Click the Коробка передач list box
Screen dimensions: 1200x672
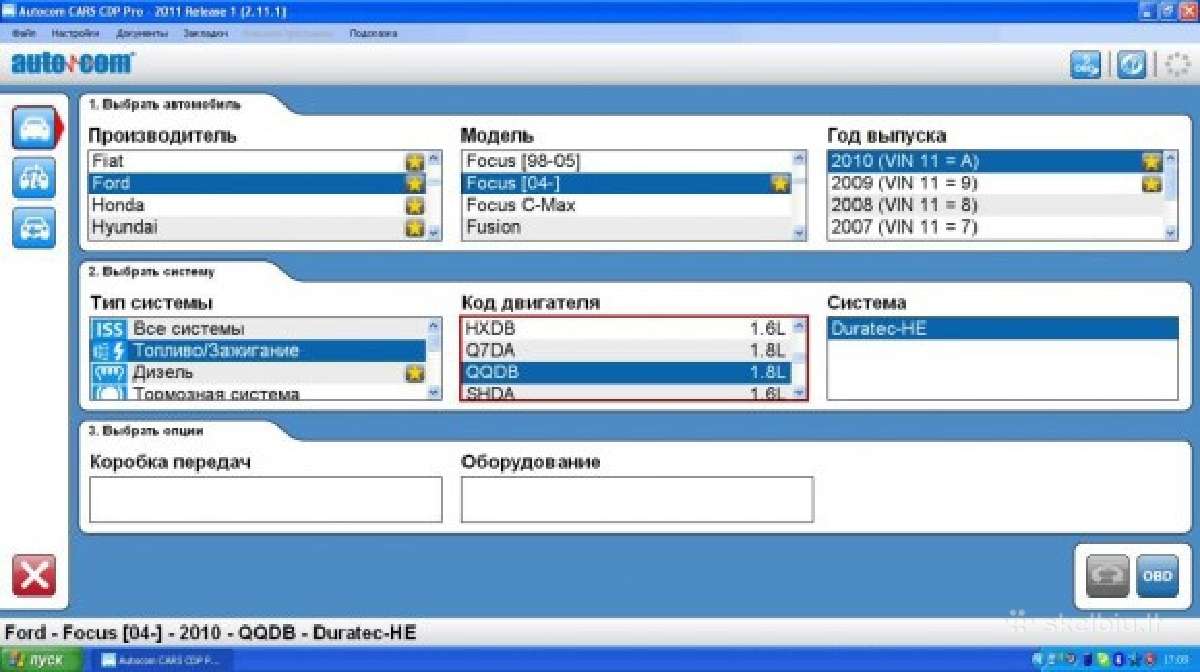[x=266, y=499]
